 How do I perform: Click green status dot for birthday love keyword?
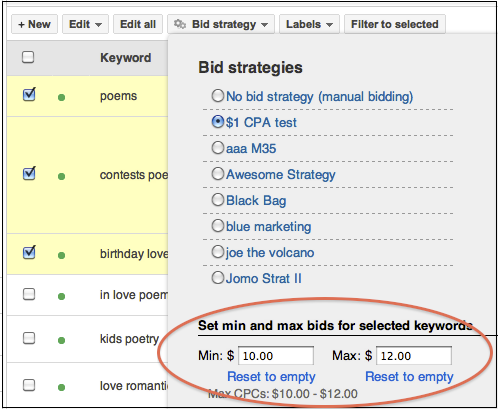tap(61, 255)
